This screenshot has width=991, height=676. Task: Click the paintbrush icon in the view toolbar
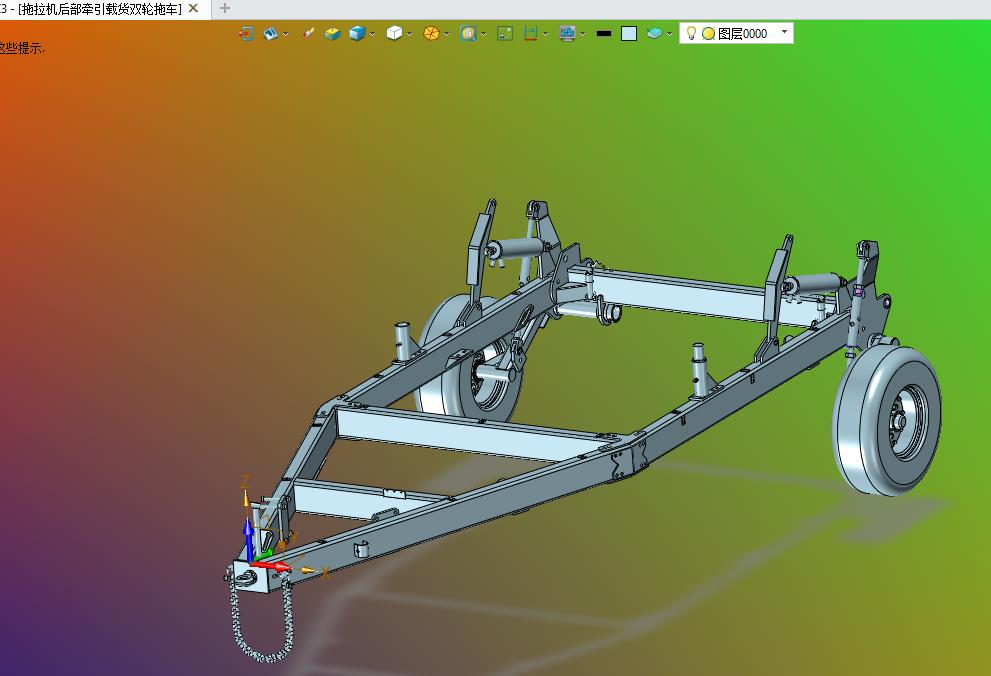point(308,33)
